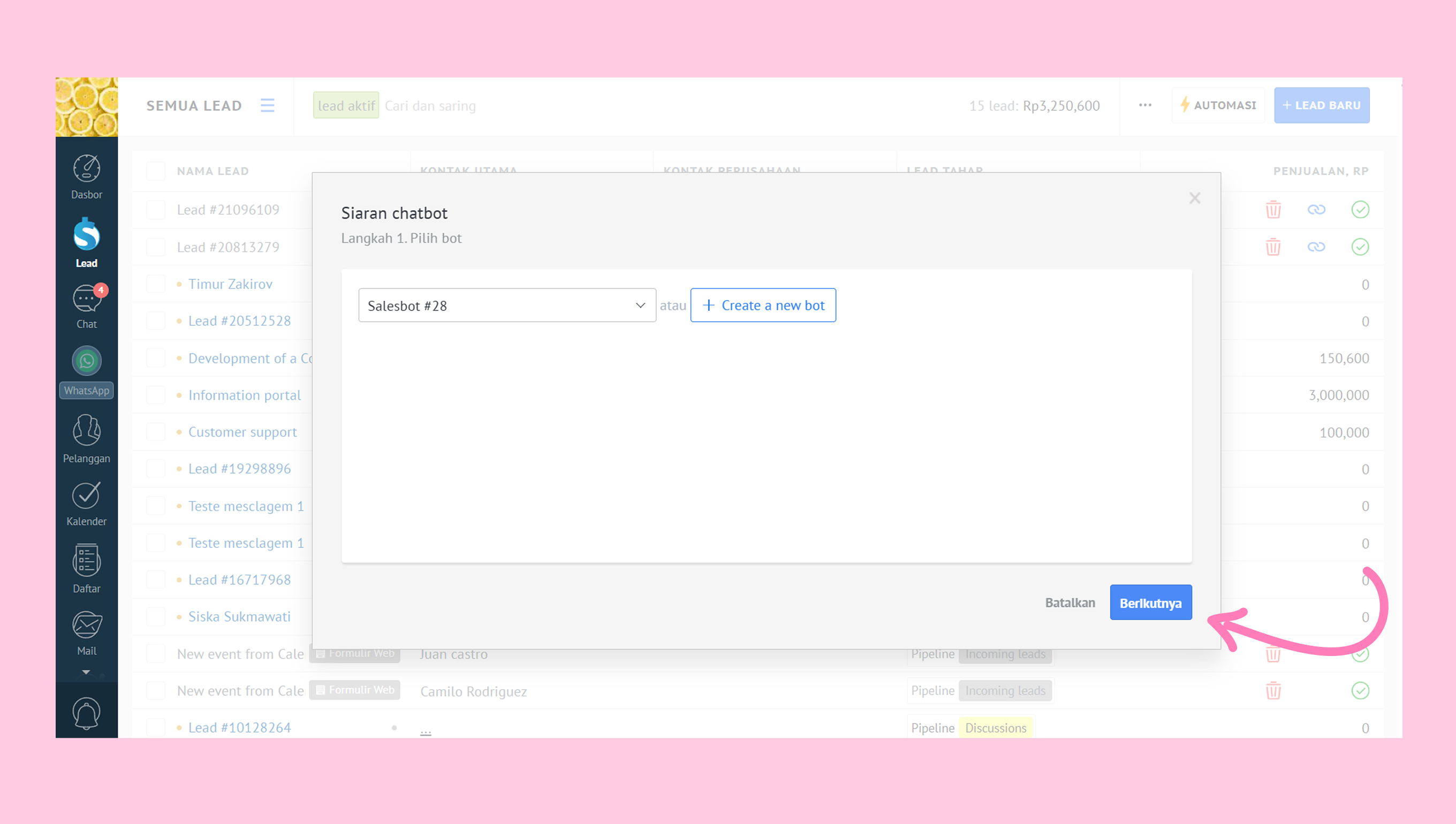Viewport: 1456px width, 824px height.
Task: Click Discussions stage tag for Lead #10128264
Action: pos(995,728)
